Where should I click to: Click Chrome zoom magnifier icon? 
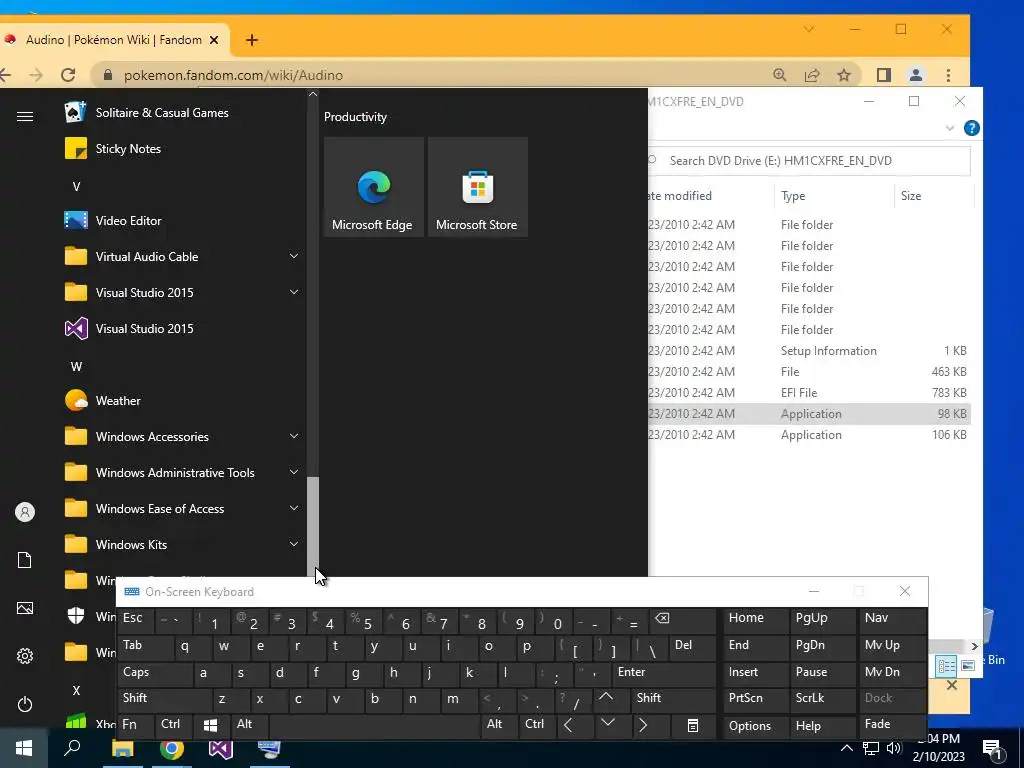pos(780,75)
